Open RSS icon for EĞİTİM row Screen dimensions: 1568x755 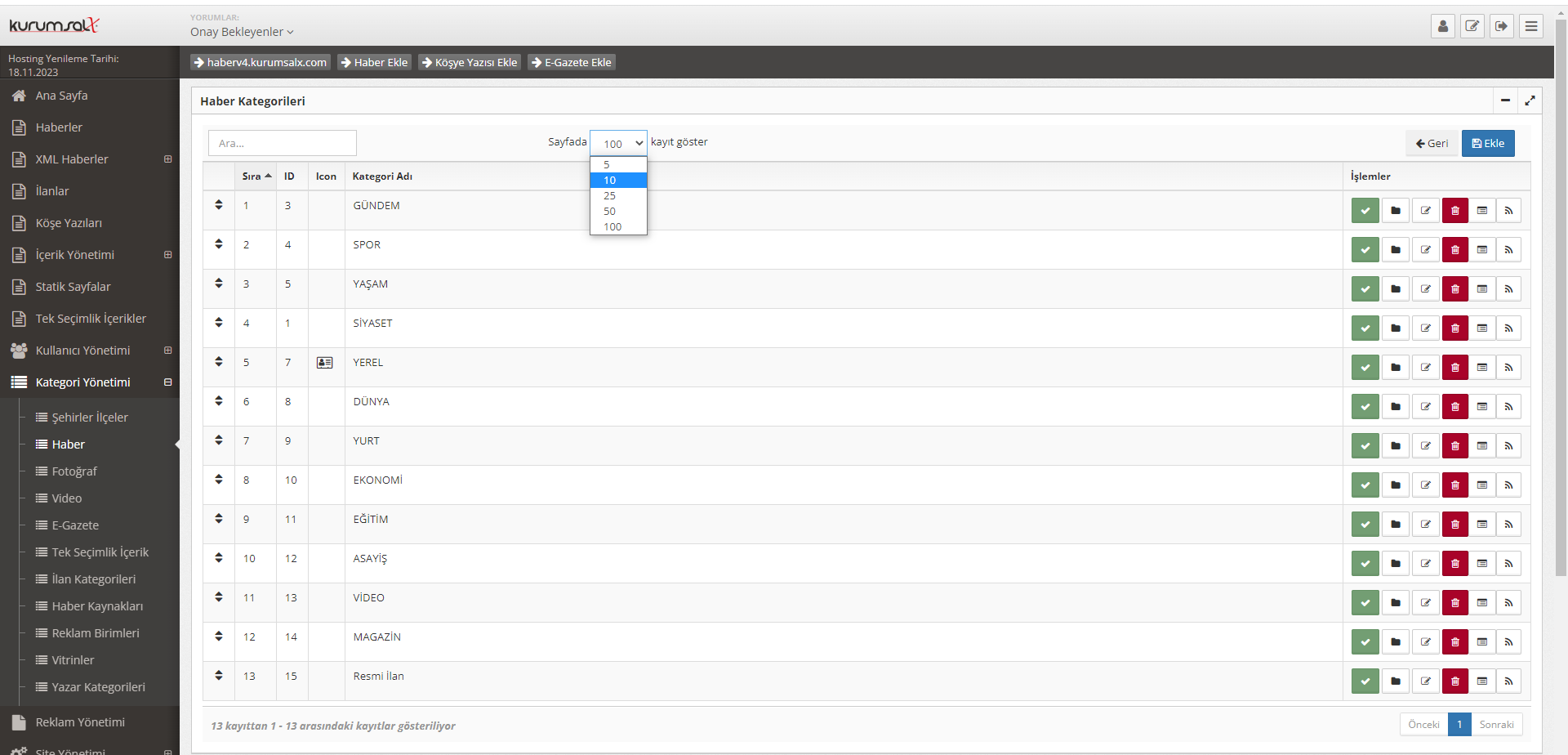[1508, 525]
